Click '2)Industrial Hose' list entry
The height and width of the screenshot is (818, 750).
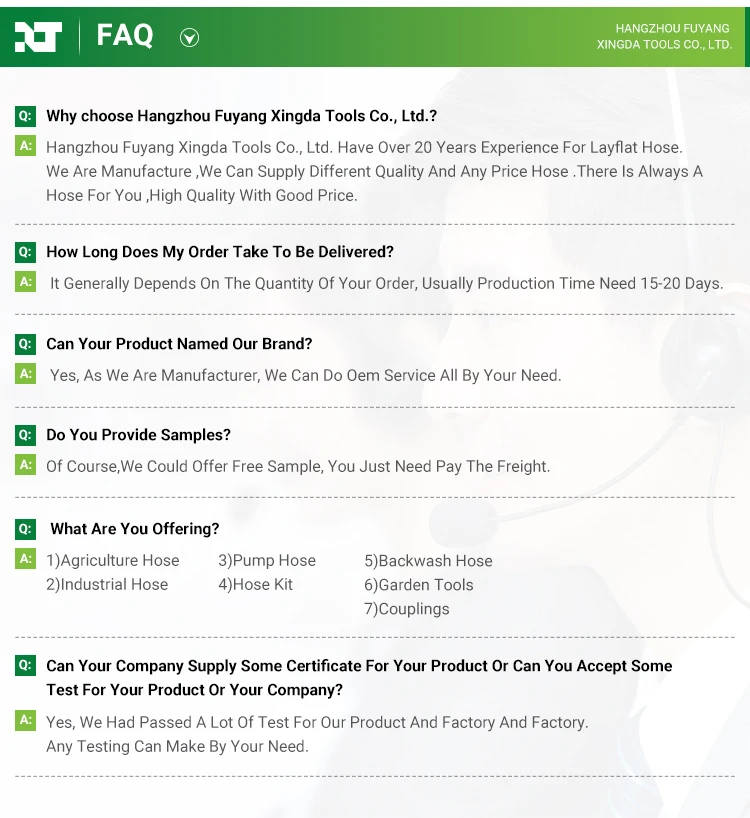pyautogui.click(x=107, y=584)
